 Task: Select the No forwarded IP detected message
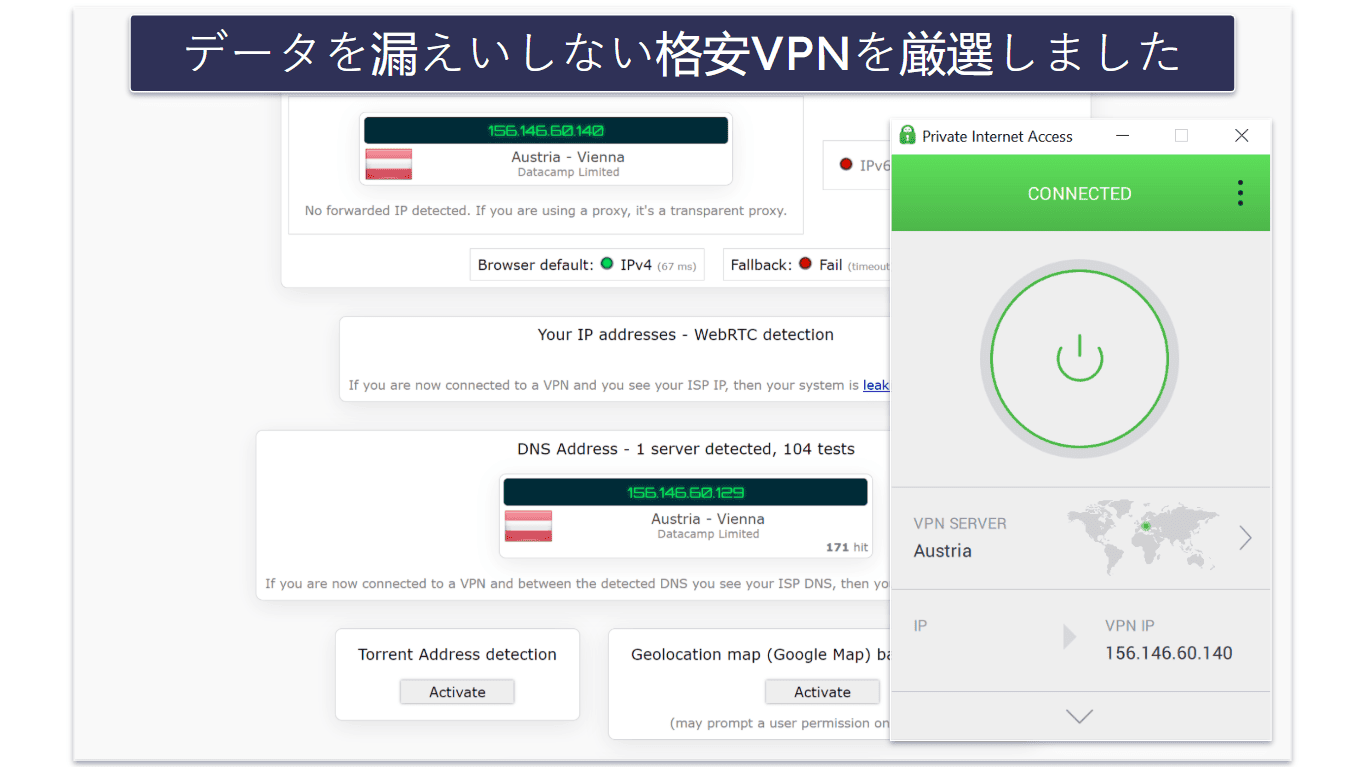click(546, 211)
